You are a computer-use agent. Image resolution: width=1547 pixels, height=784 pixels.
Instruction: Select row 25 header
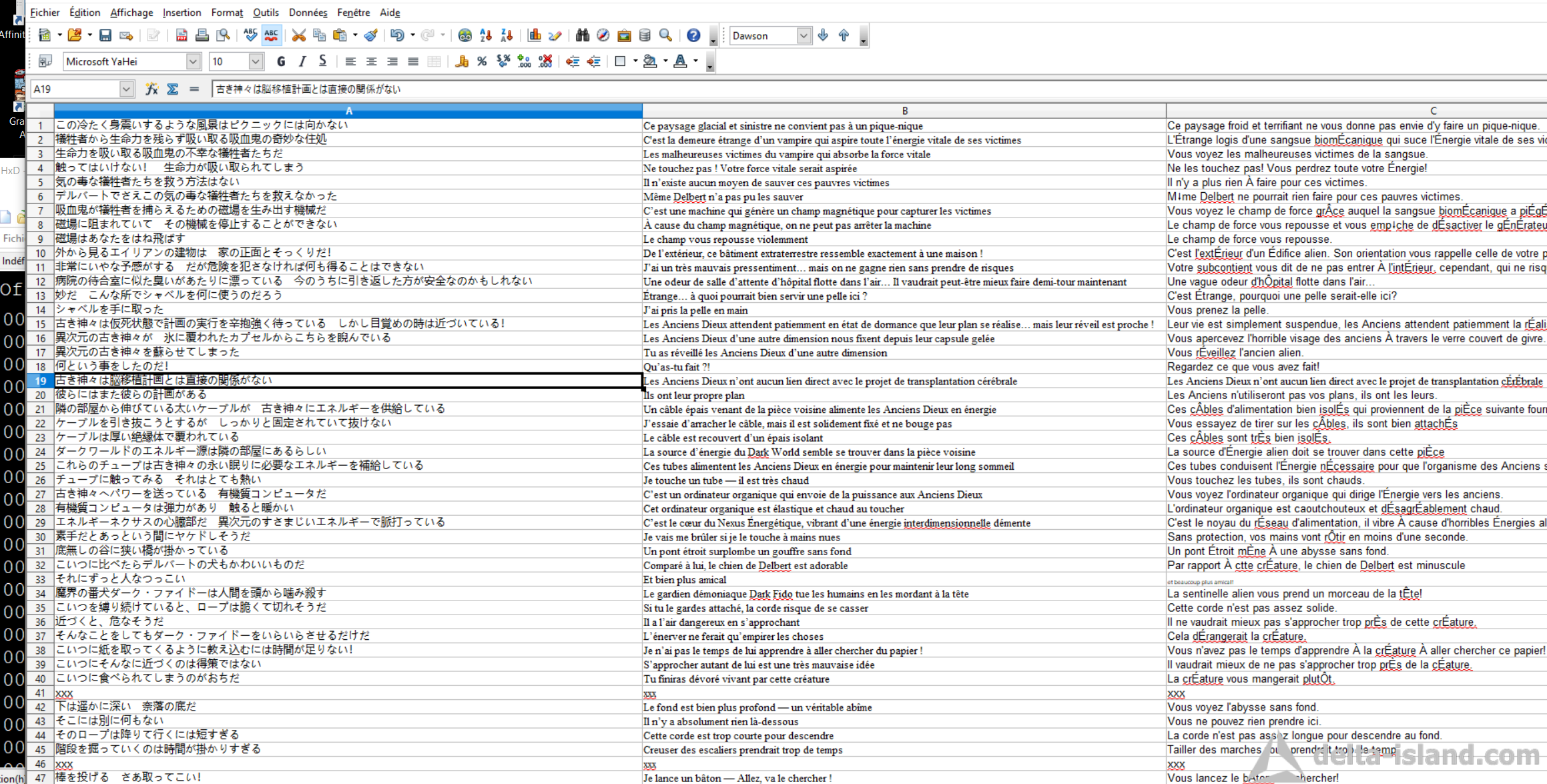(x=40, y=466)
